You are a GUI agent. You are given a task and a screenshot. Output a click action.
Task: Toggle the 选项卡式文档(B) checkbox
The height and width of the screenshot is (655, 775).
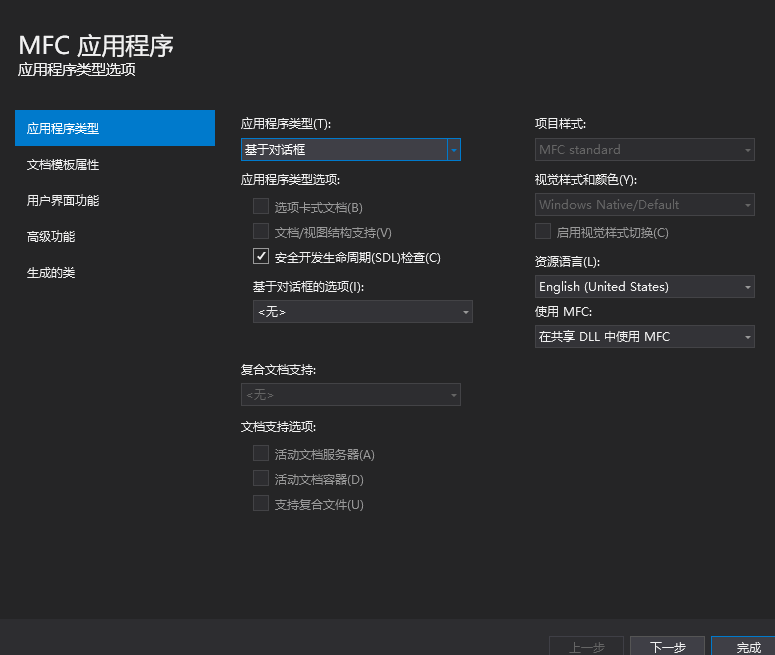(261, 206)
